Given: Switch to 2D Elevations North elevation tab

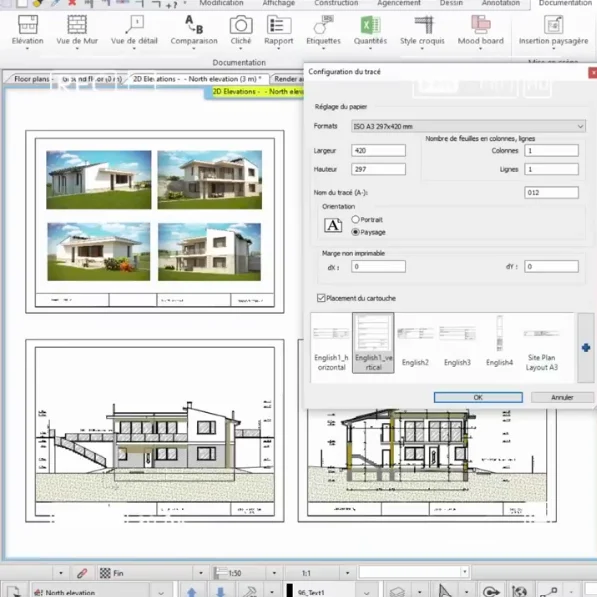Looking at the screenshot, I should (196, 79).
